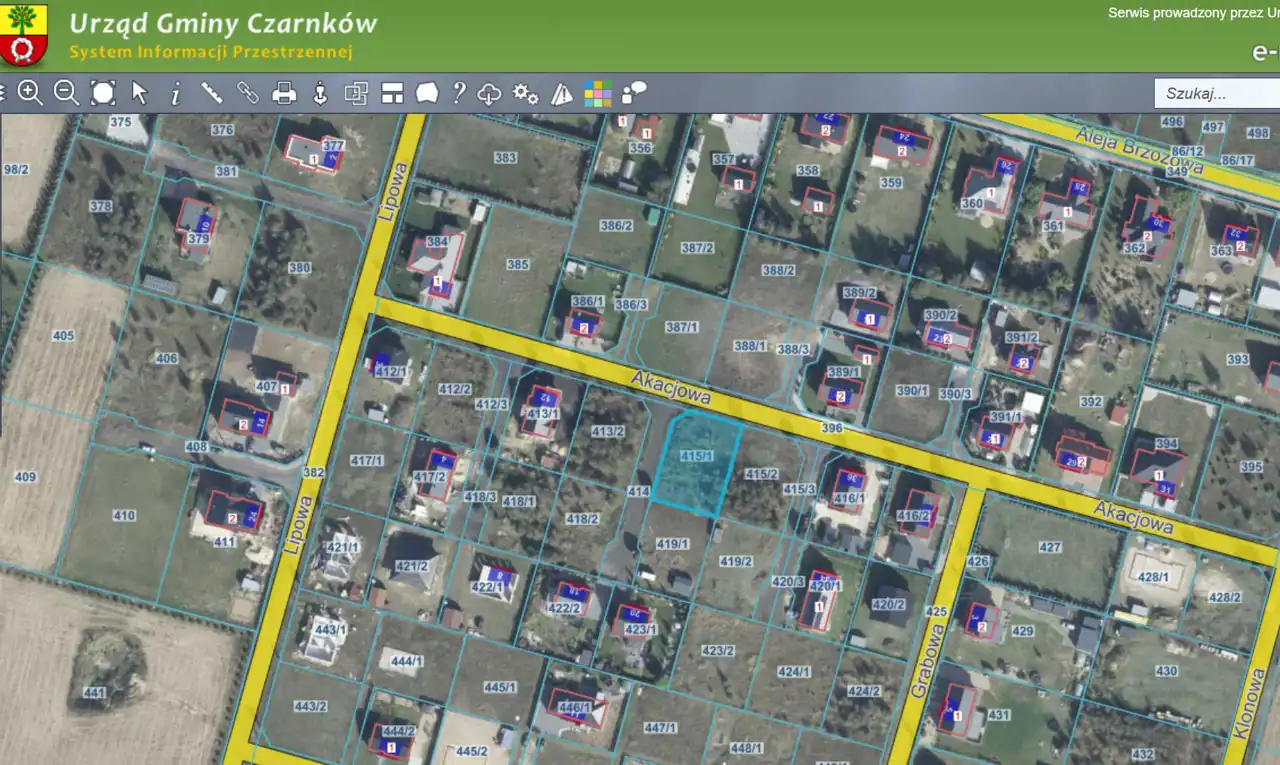The image size is (1280, 765).
Task: Open the colored grid palette
Action: [x=598, y=94]
